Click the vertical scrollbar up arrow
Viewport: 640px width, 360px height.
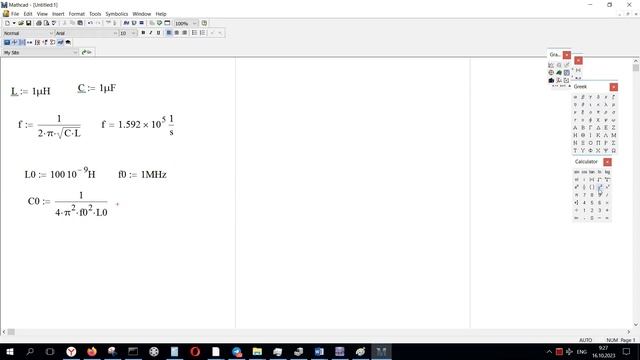pos(636,61)
